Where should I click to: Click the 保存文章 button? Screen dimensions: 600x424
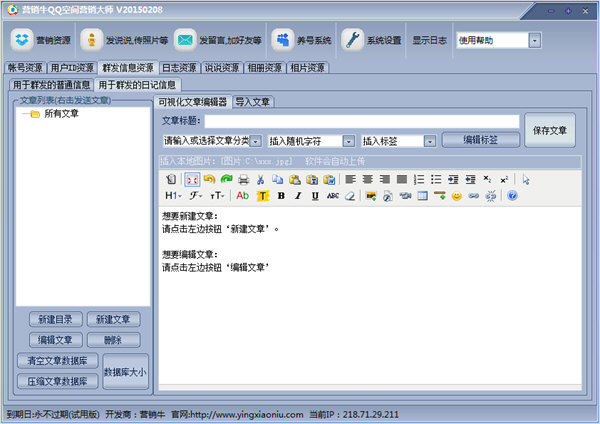[x=549, y=130]
